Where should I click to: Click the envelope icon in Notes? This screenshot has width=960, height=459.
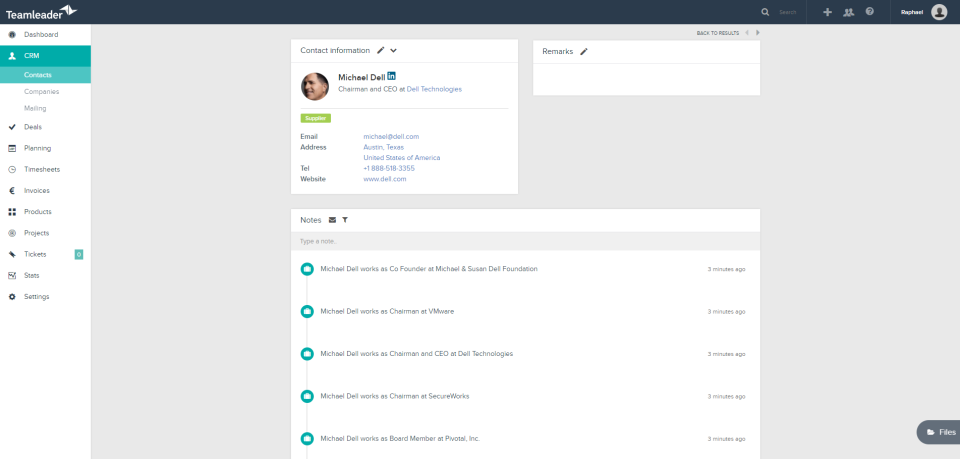332,220
